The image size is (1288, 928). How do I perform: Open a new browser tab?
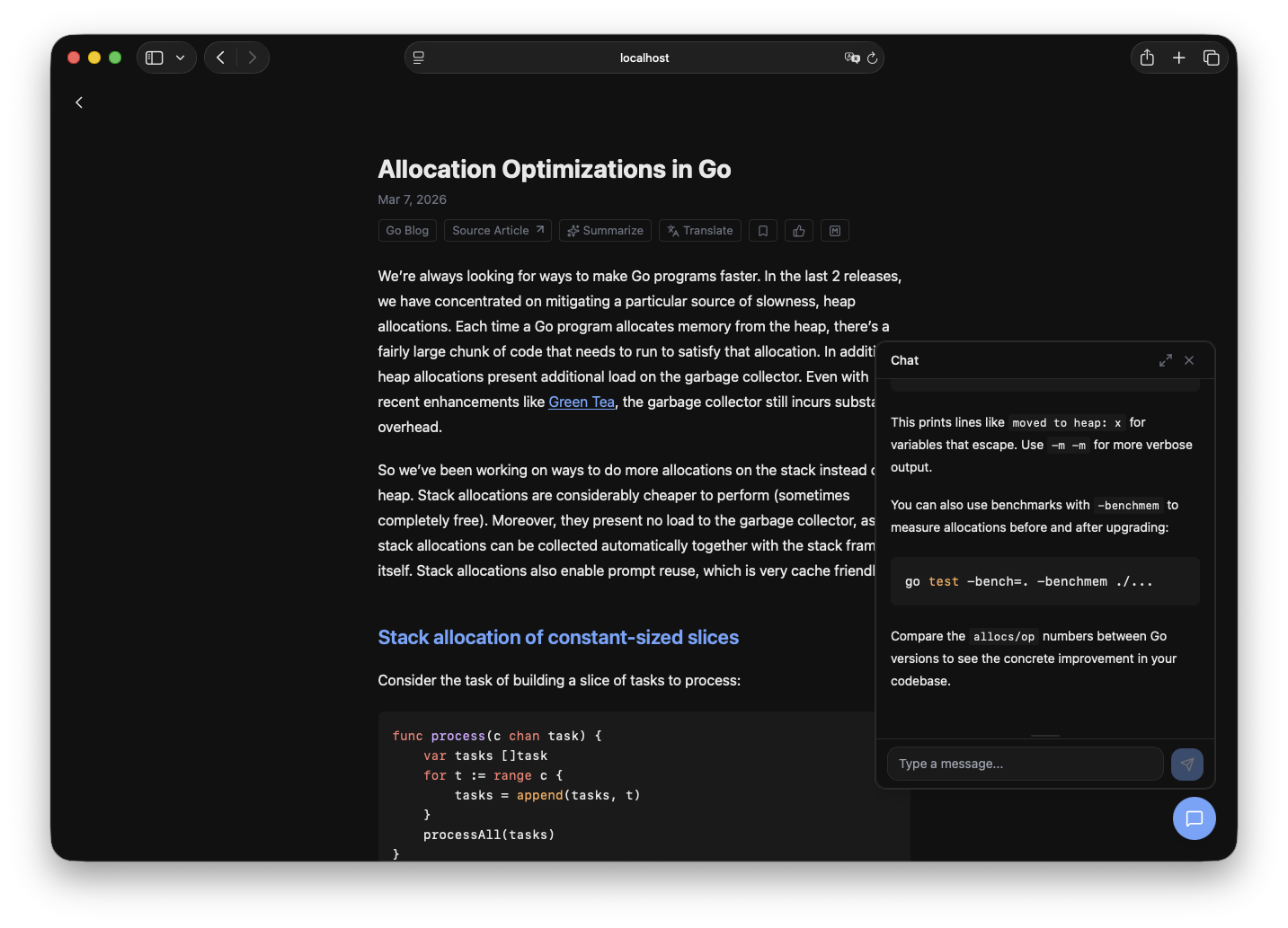(x=1178, y=57)
